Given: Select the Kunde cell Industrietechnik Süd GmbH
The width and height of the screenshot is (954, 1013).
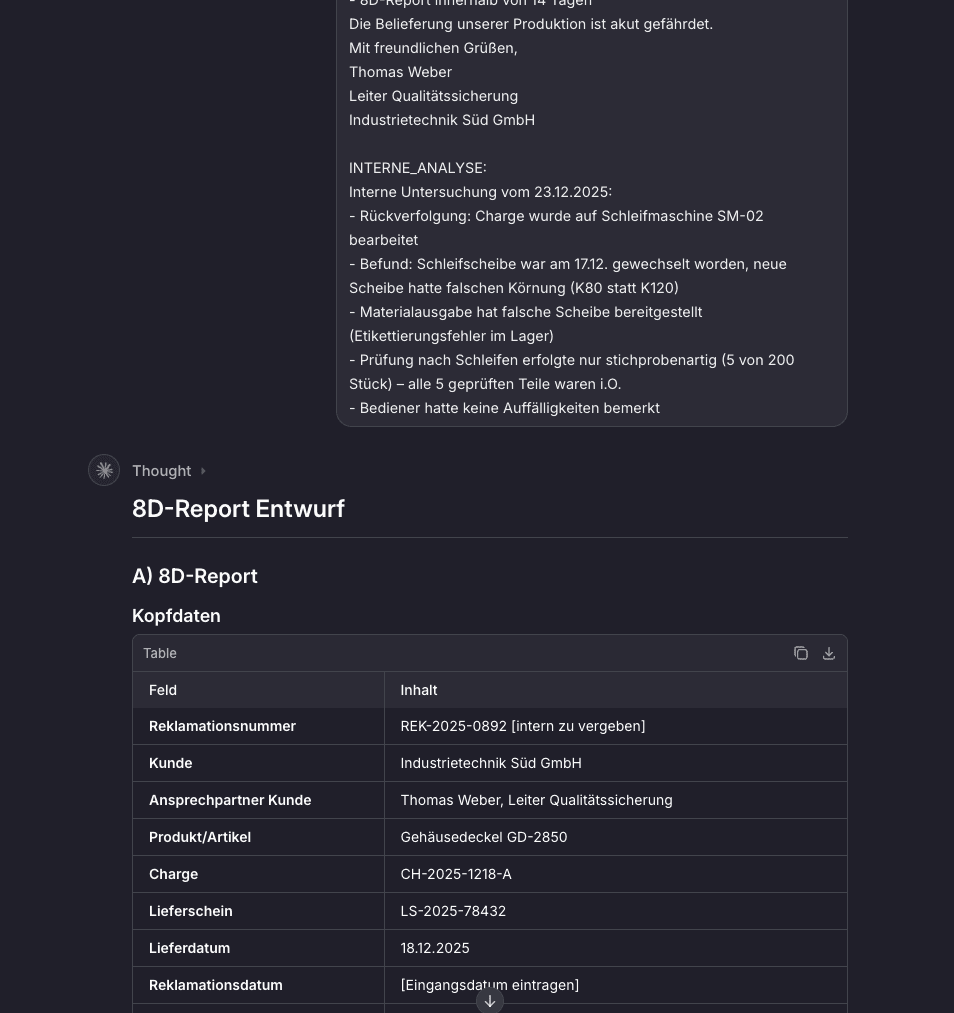Looking at the screenshot, I should pos(491,763).
